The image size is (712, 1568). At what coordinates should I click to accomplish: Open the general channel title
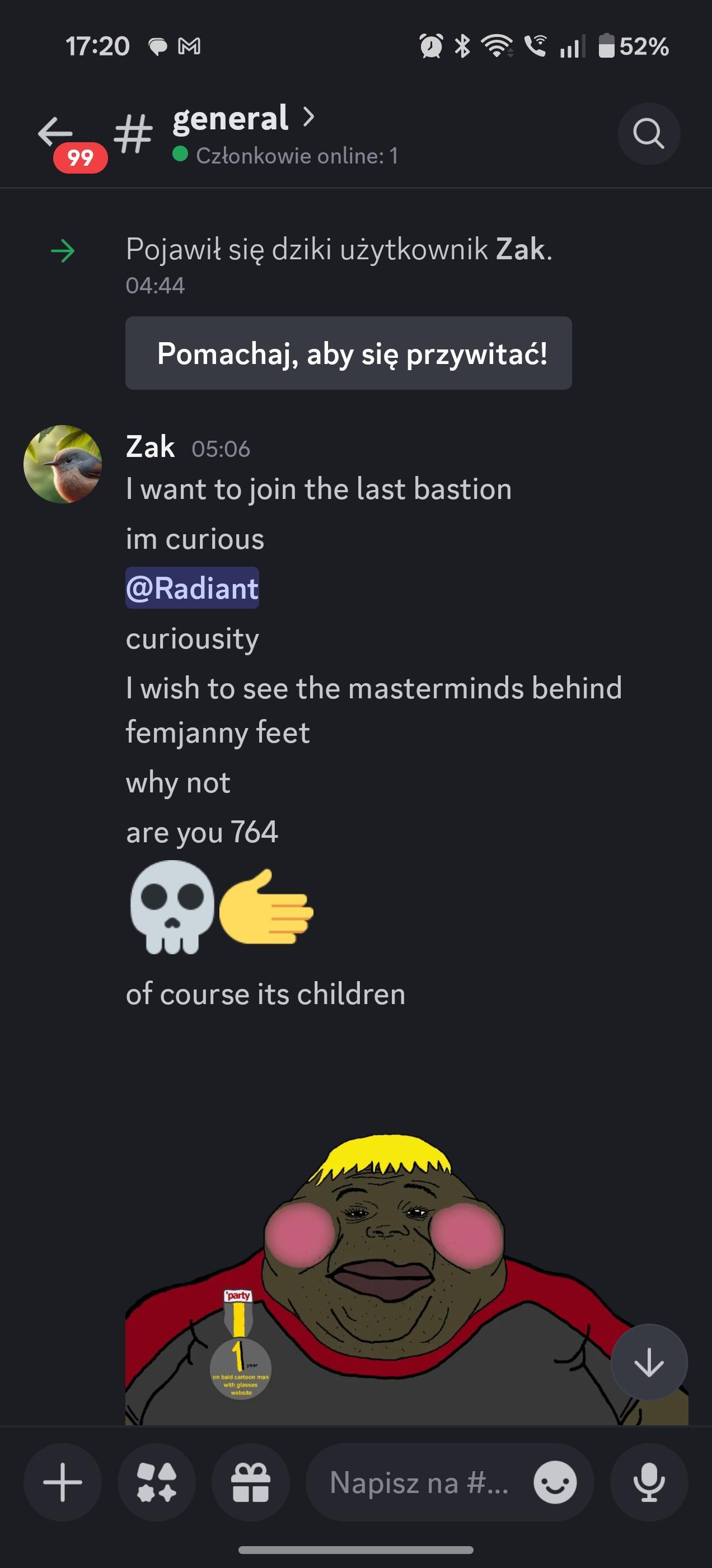click(230, 118)
